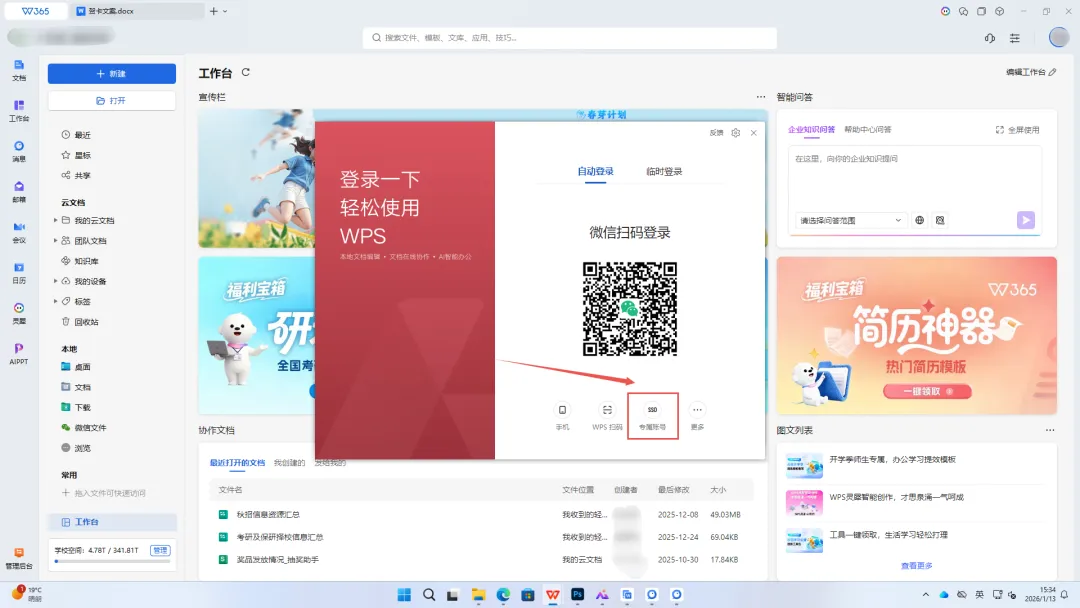The height and width of the screenshot is (608, 1080).
Task: Expand 我的设备 tree node
Action: (x=56, y=281)
